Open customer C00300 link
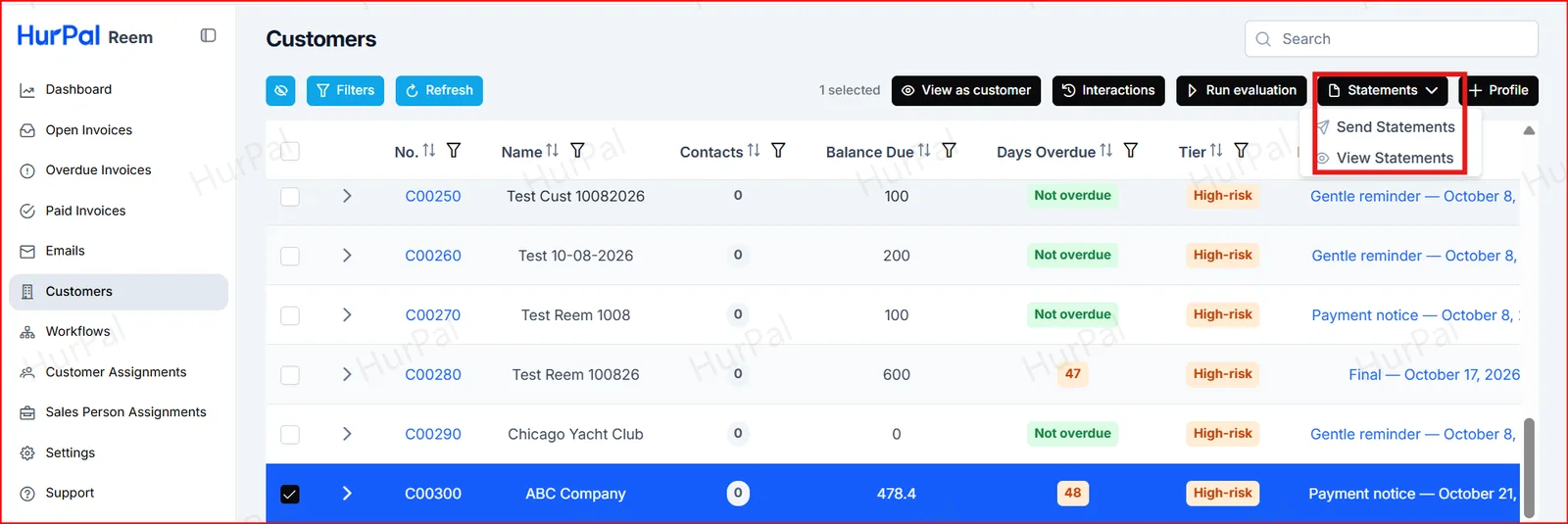The height and width of the screenshot is (524, 1568). (433, 494)
